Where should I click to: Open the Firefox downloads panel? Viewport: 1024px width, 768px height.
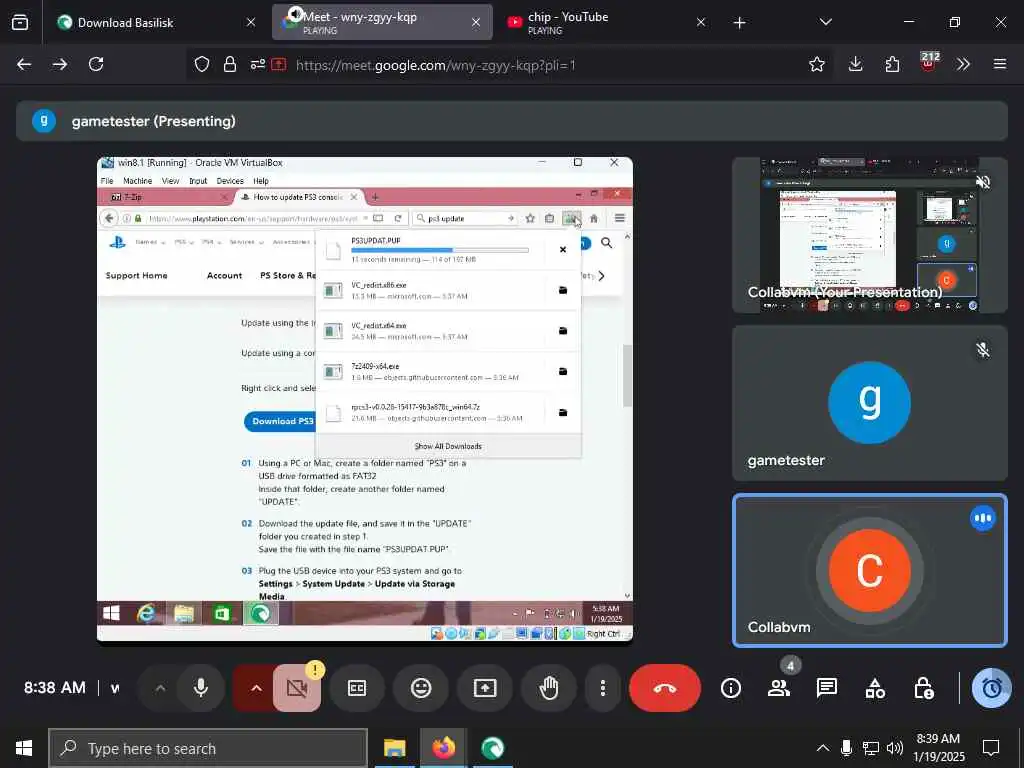tap(856, 64)
